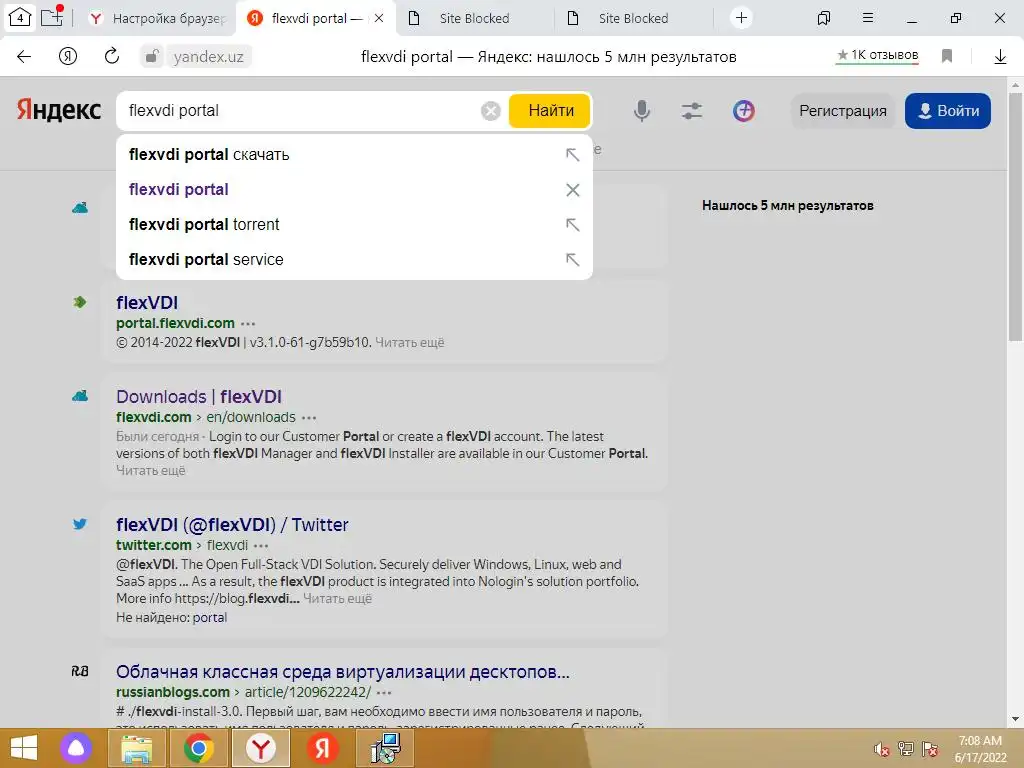Expand Читать ещё in flexVDI portal result
1024x768 pixels.
[409, 343]
